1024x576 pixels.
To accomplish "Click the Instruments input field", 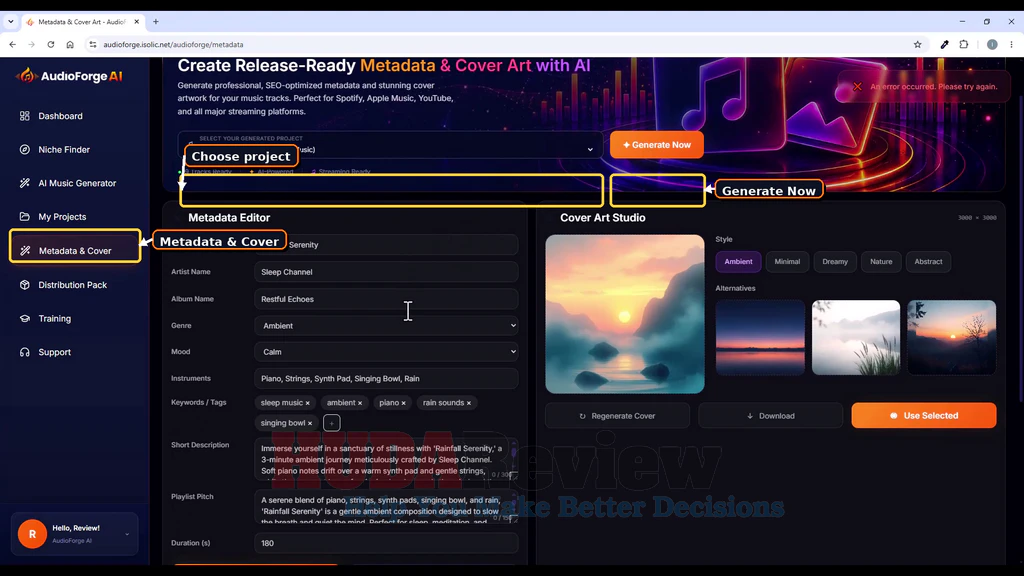I will [x=386, y=378].
